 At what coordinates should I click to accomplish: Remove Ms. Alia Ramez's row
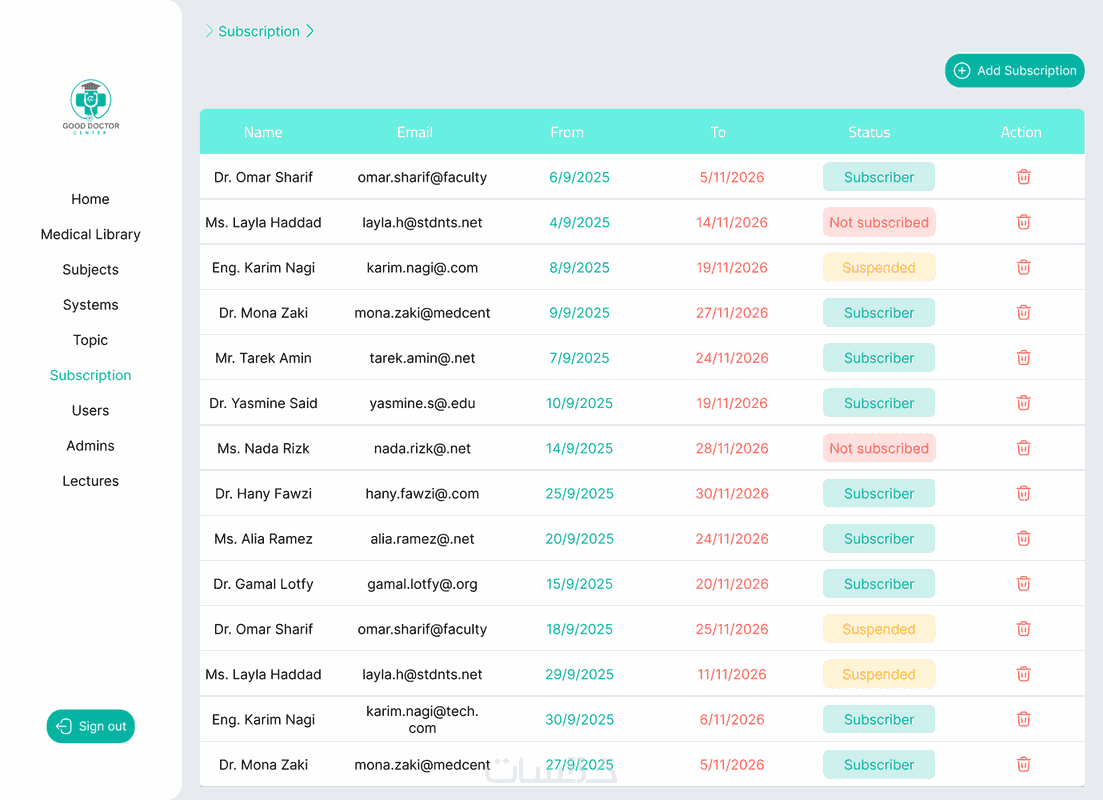point(1023,539)
